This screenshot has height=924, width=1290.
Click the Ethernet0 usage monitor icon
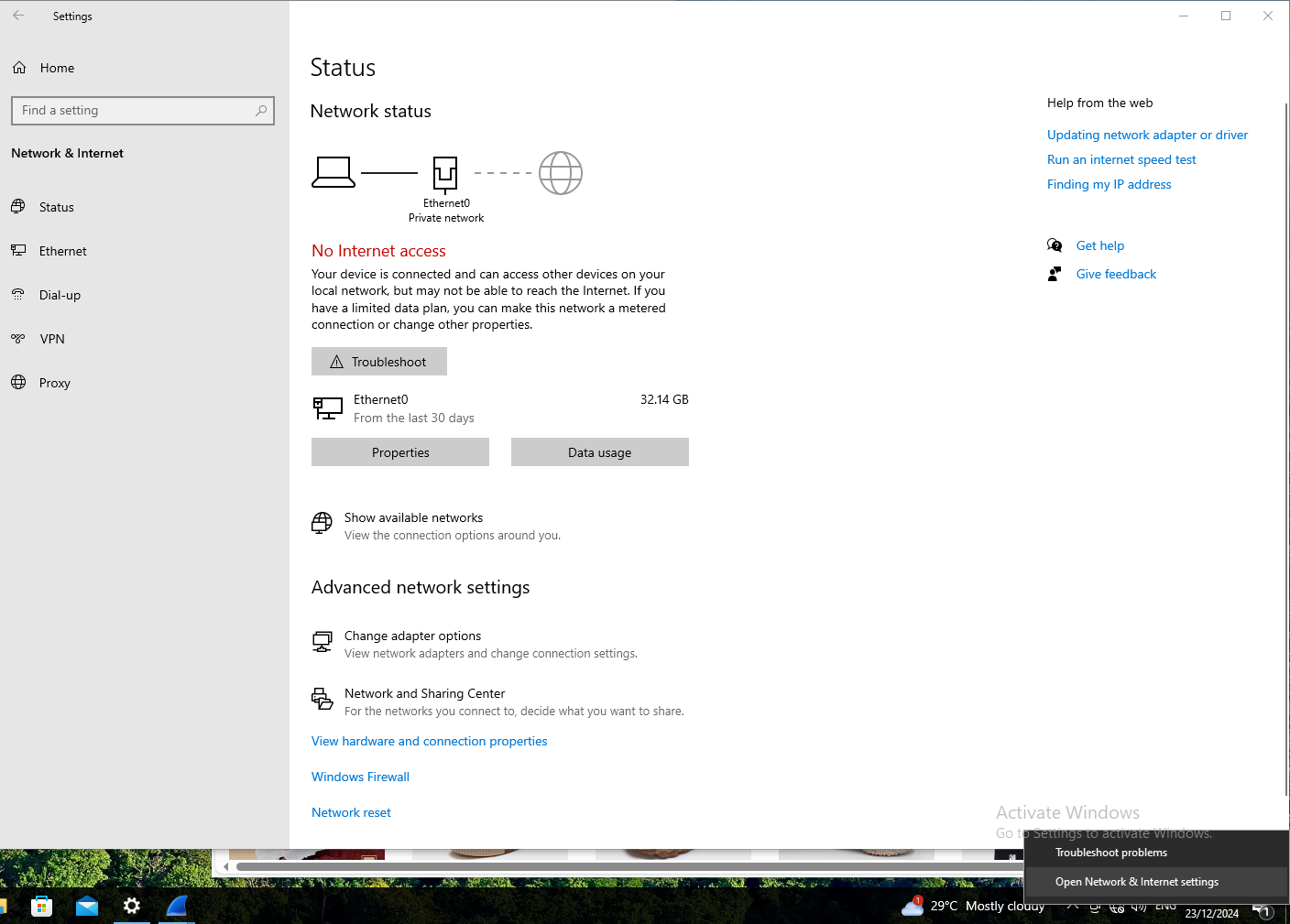[328, 408]
